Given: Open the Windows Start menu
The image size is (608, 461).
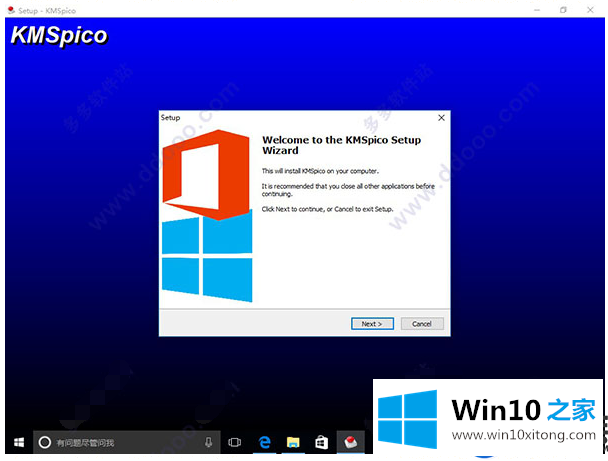Looking at the screenshot, I should pos(19,442).
